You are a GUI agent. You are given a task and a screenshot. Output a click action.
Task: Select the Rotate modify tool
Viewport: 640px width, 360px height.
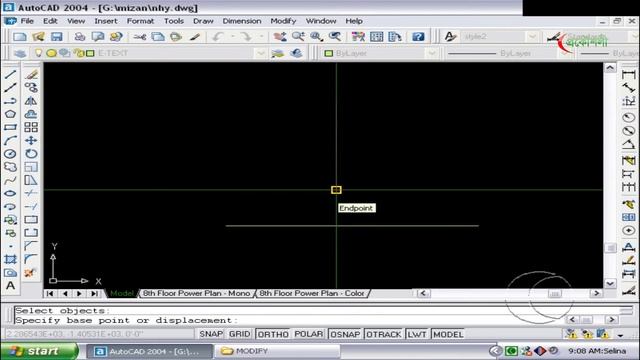pyautogui.click(x=31, y=154)
